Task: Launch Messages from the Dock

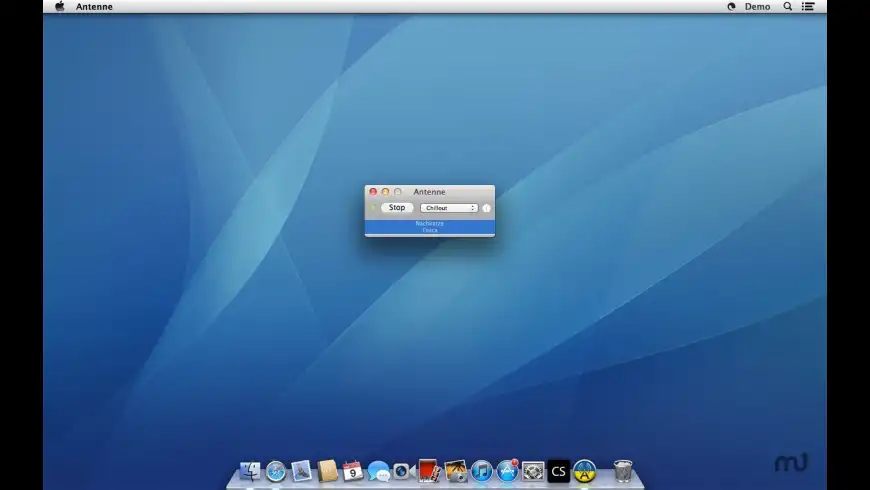Action: tap(378, 471)
